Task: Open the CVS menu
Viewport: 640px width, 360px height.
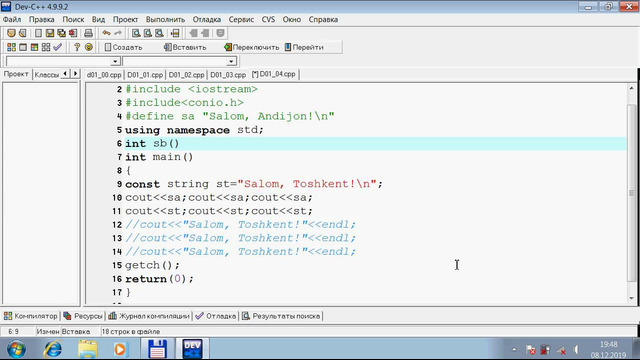Action: 268,19
